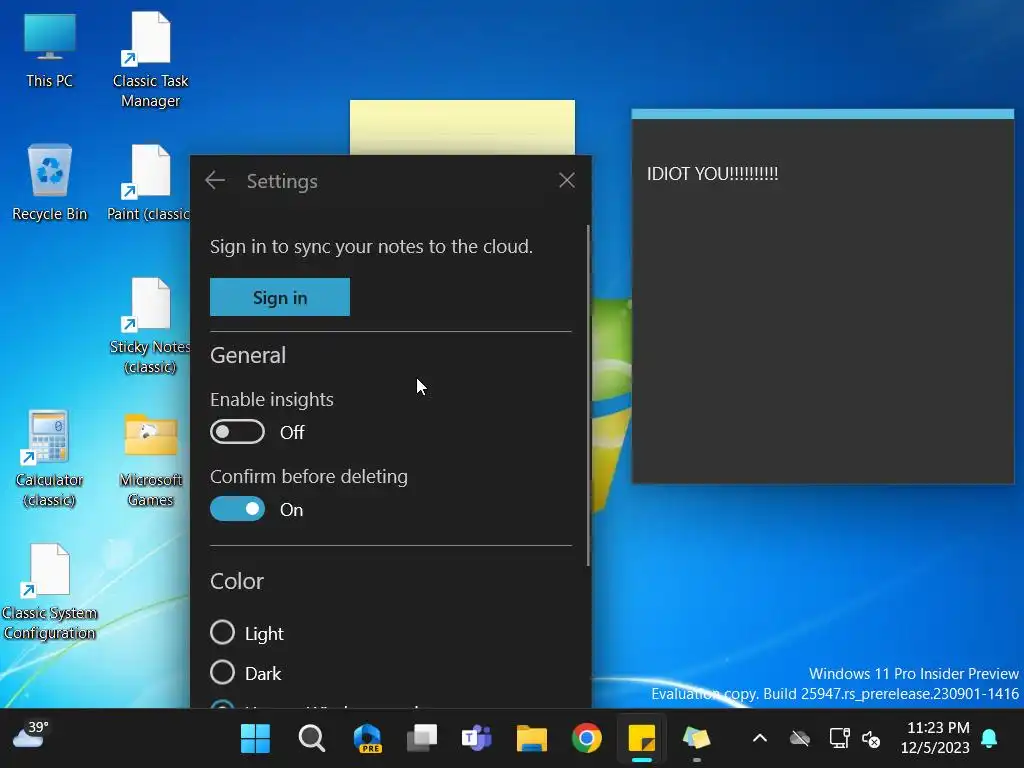Screen dimensions: 1024x768
Task: Click the blue title bar of dark note
Action: [822, 114]
